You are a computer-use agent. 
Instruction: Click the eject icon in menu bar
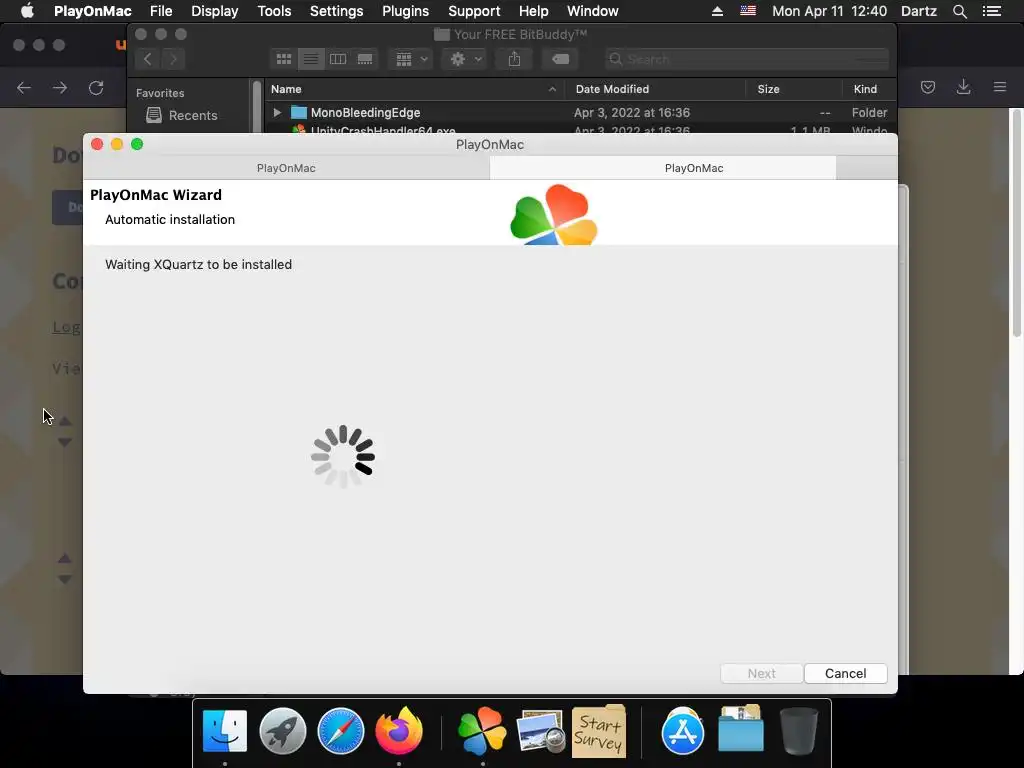[717, 11]
